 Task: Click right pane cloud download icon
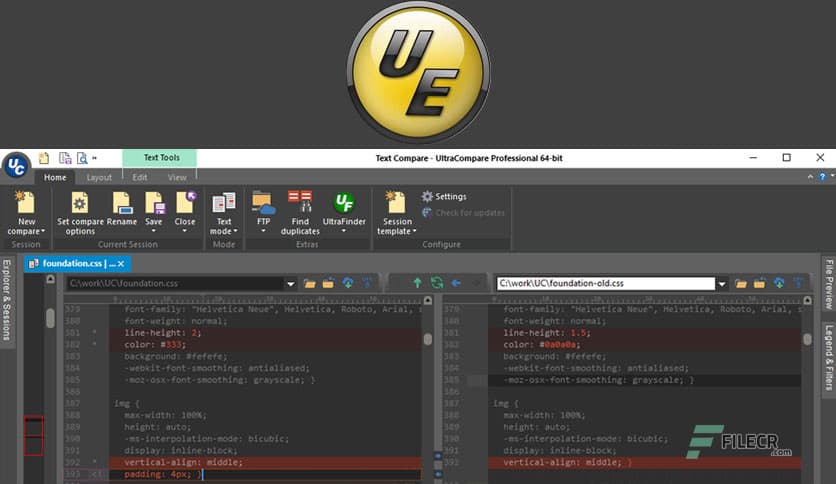tap(779, 283)
